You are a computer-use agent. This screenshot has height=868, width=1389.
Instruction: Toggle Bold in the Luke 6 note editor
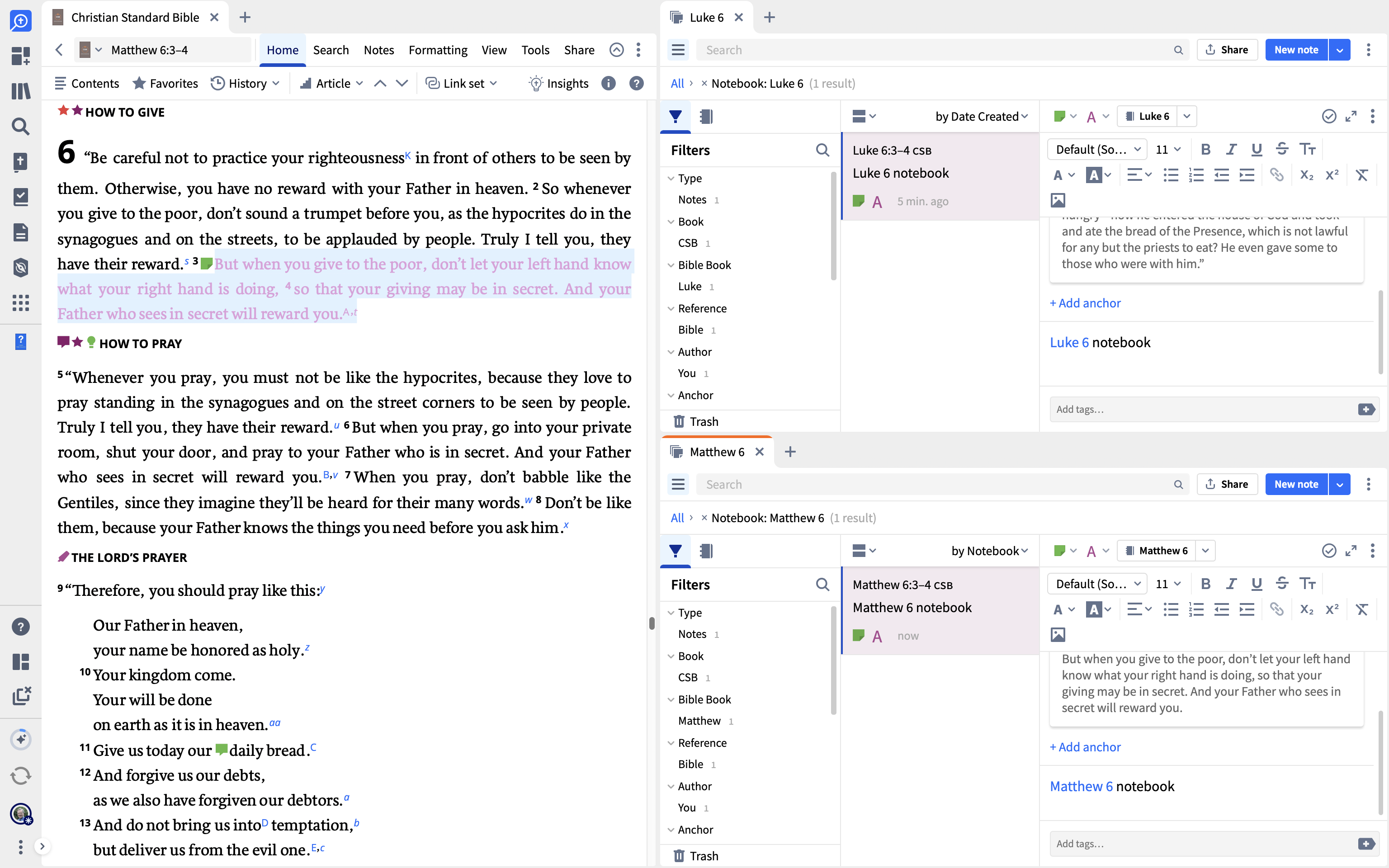point(1205,149)
